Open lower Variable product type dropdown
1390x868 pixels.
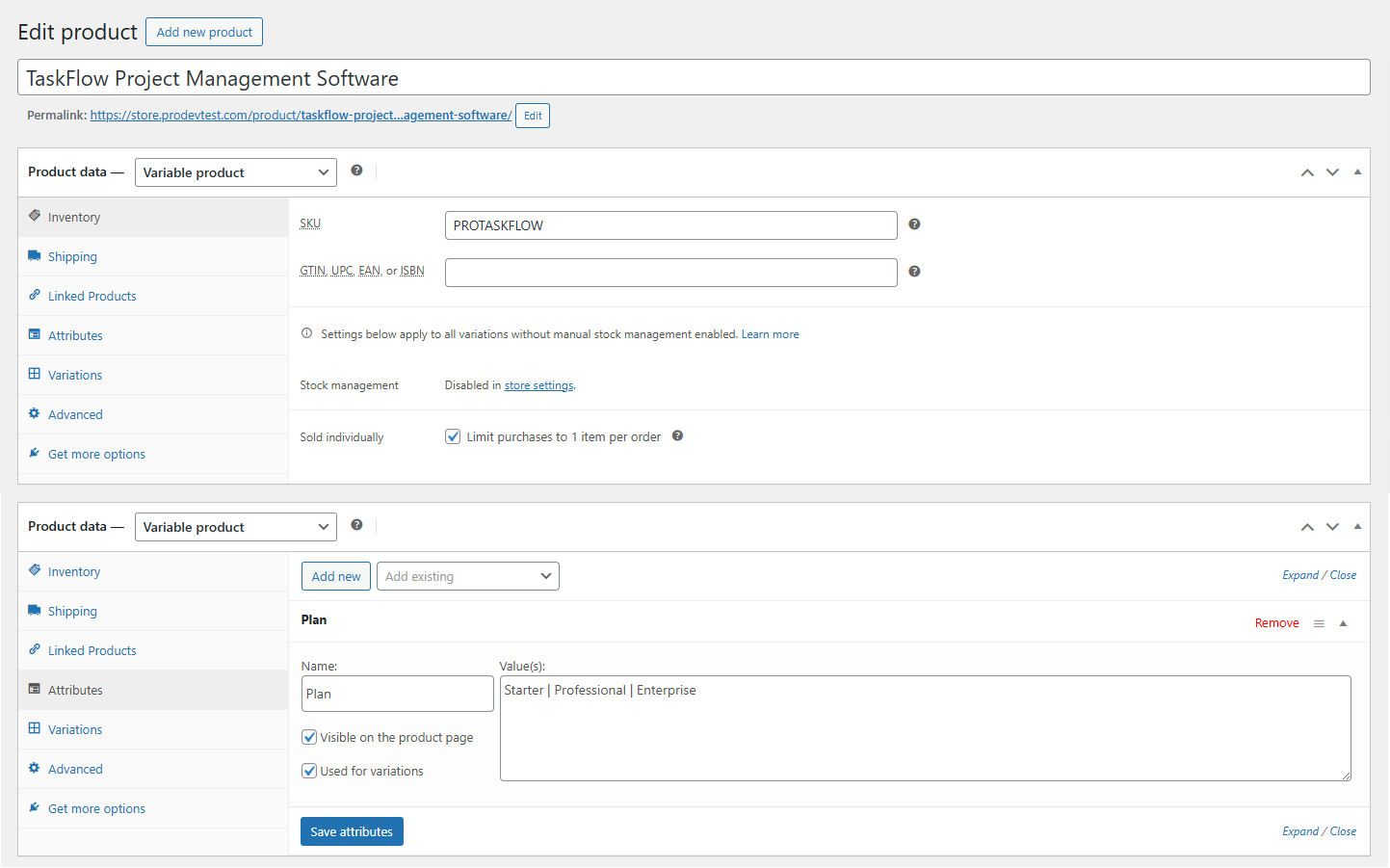pos(236,527)
